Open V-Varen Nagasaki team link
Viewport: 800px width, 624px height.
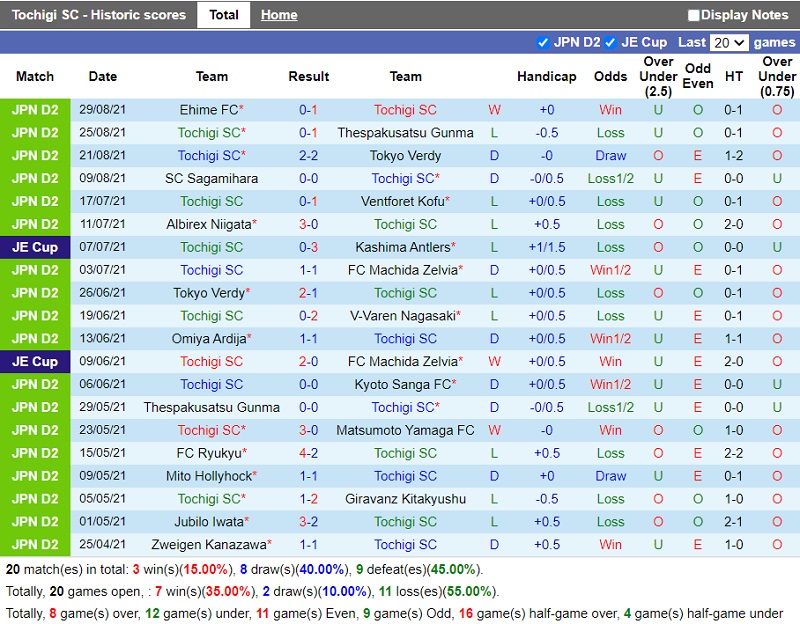402,316
